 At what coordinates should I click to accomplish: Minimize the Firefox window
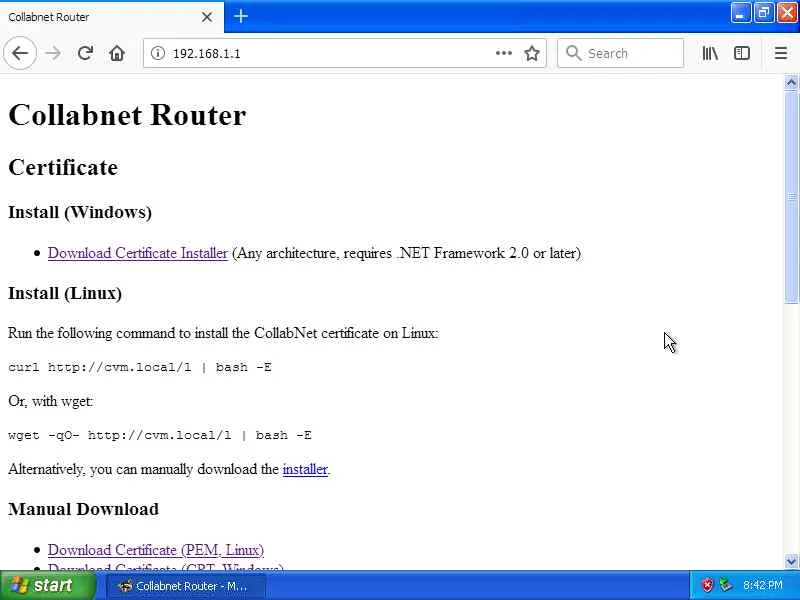[x=740, y=13]
